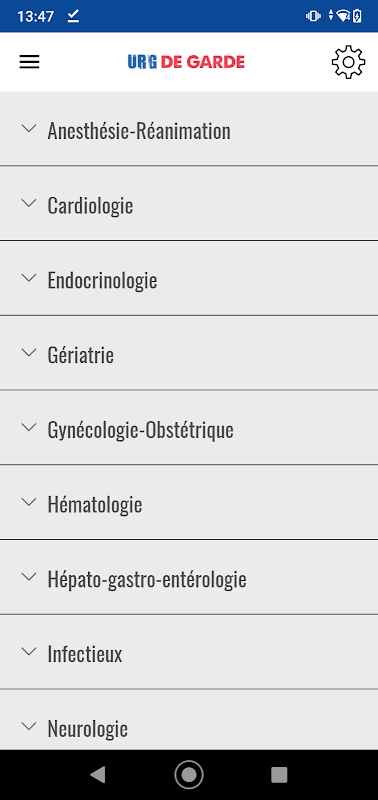Screen dimensions: 378x800
Task: Tap the Android recent apps square
Action: click(x=279, y=774)
